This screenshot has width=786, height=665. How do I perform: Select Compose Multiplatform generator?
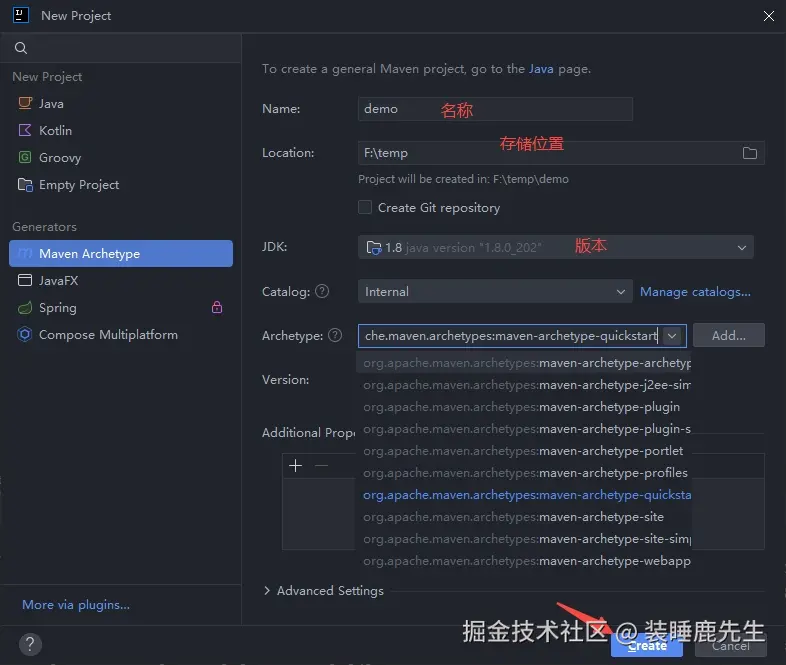pos(120,335)
